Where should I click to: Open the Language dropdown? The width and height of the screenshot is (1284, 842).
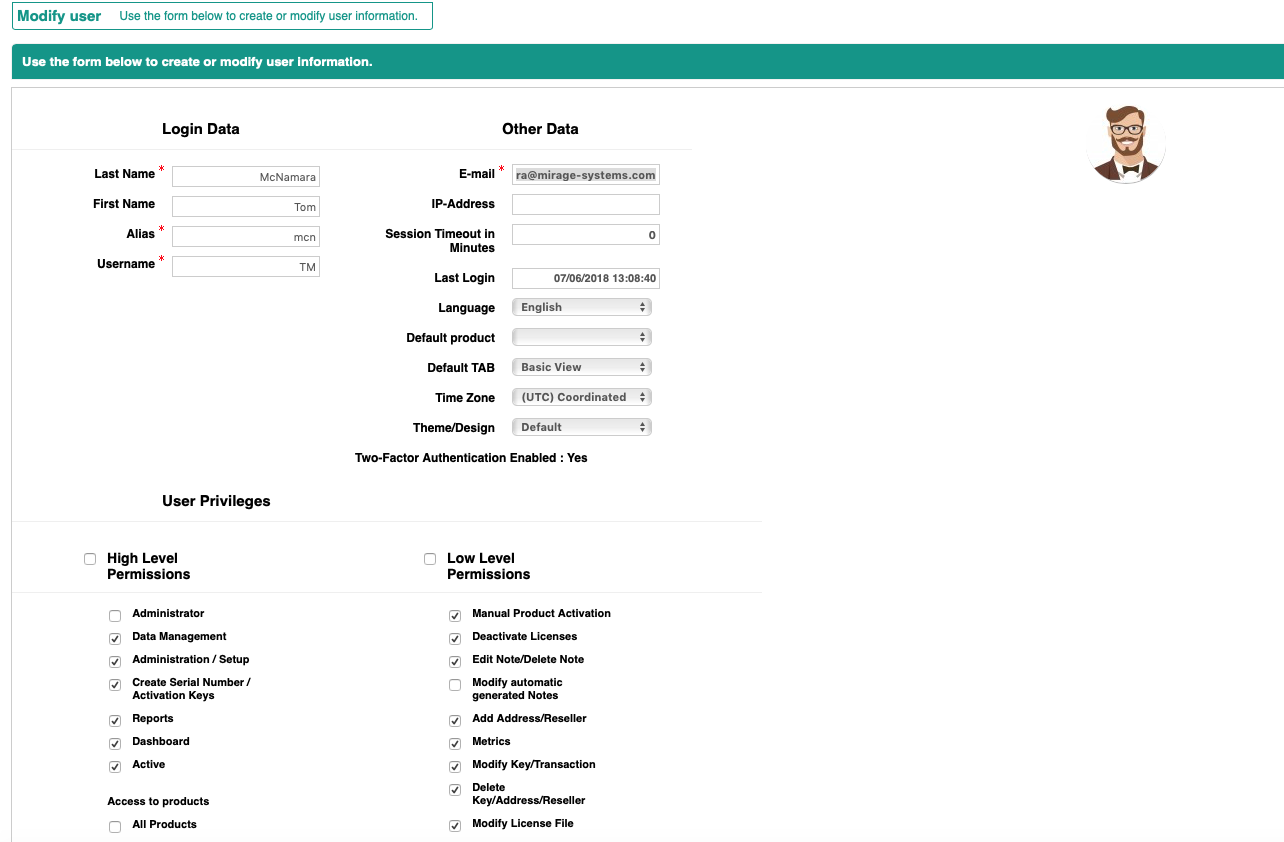pyautogui.click(x=581, y=307)
